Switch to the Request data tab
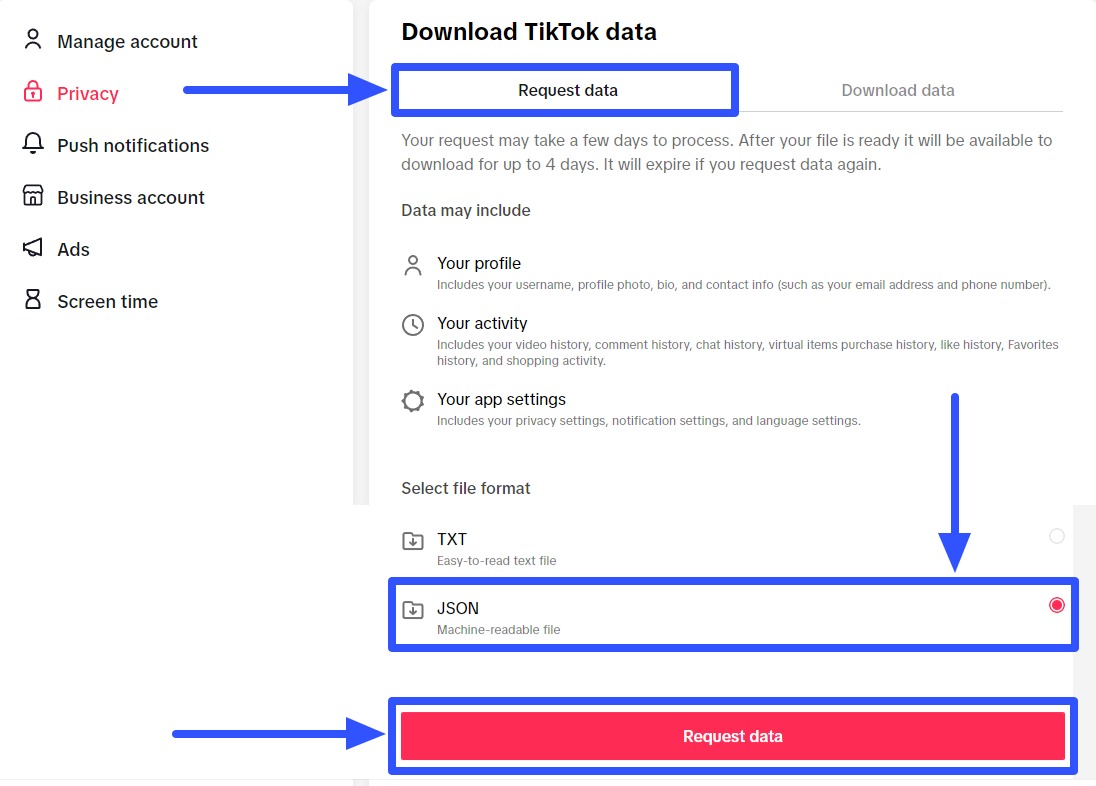This screenshot has width=1096, height=786. (566, 90)
